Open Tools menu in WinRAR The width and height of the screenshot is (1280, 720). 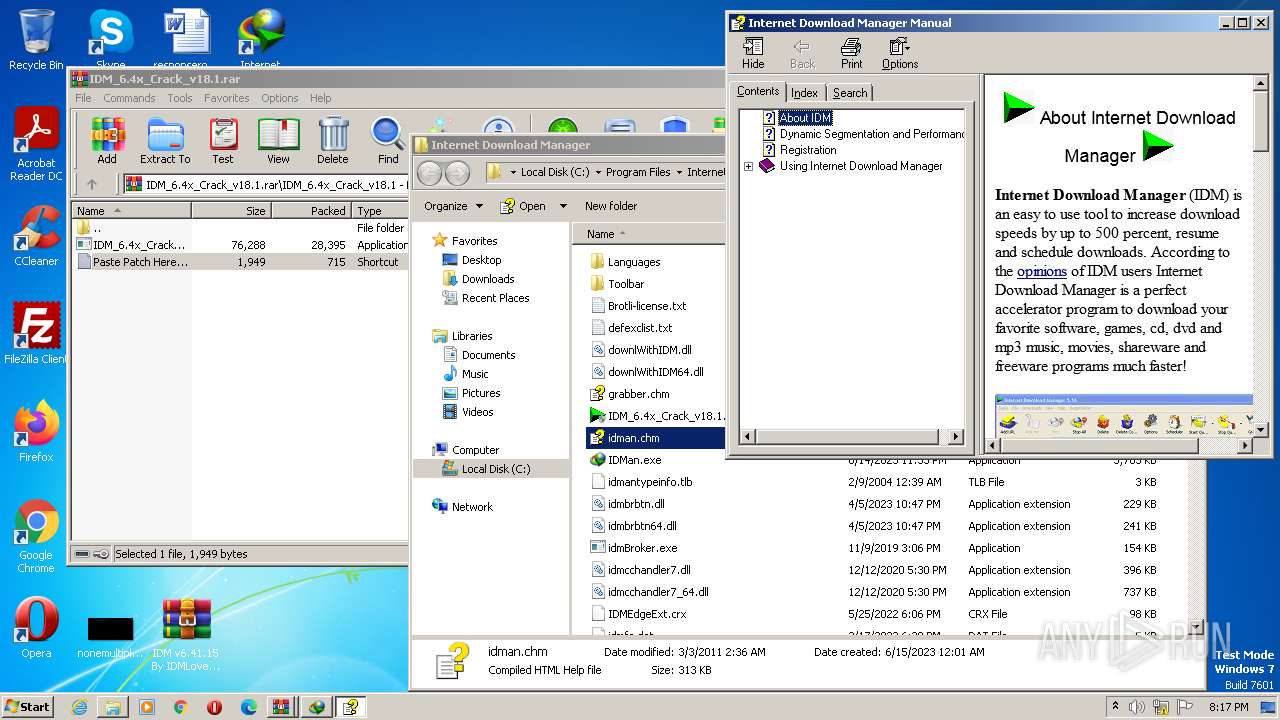180,98
